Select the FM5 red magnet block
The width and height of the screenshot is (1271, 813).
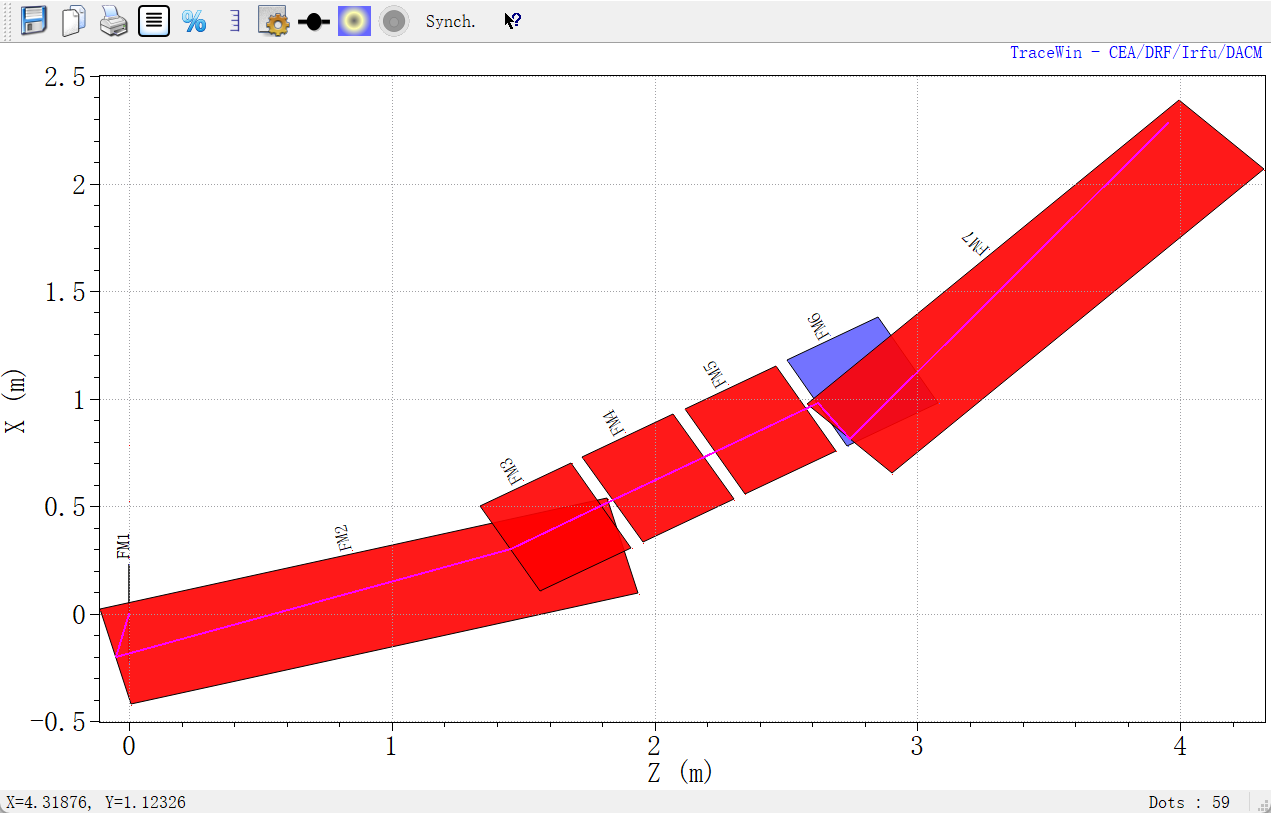761,430
